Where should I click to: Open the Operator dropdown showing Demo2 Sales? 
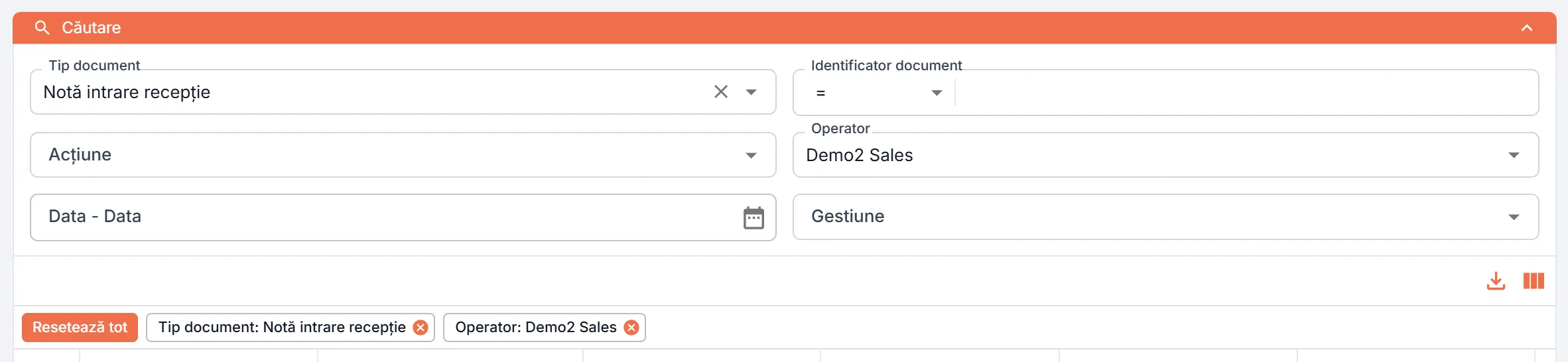(x=1514, y=155)
